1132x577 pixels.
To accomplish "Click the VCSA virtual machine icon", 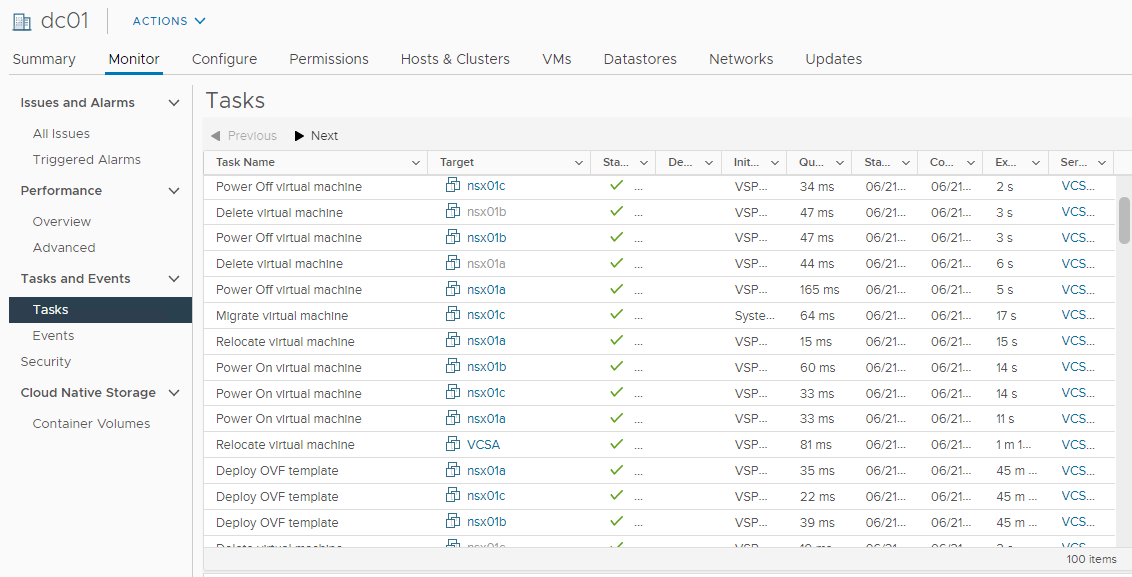I will (x=453, y=444).
